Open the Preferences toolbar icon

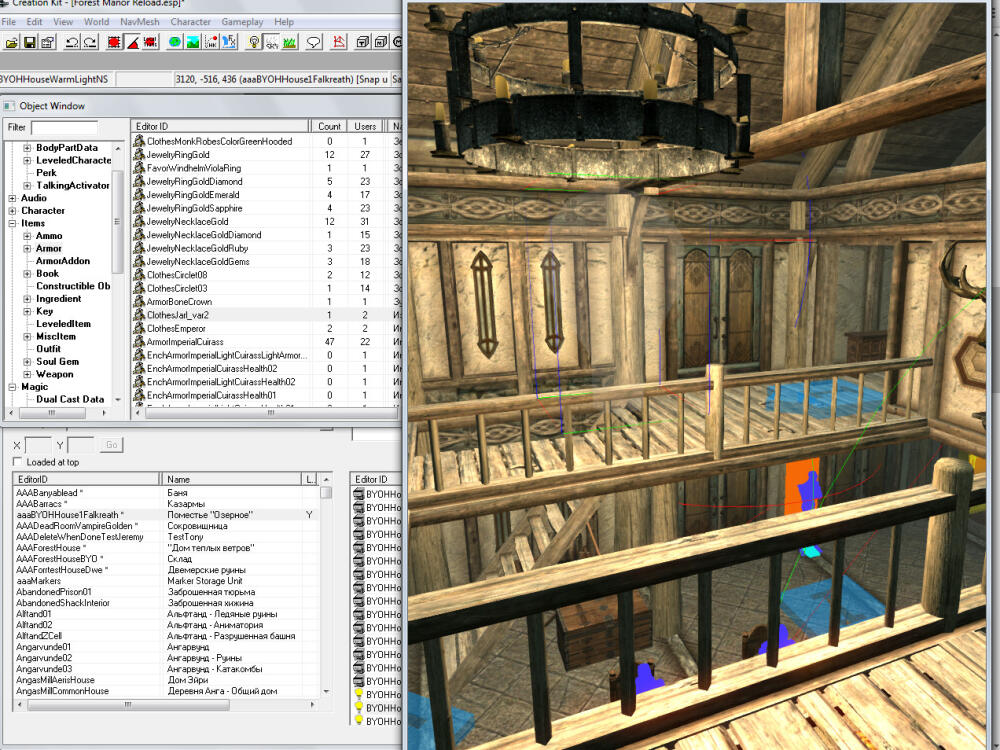(x=48, y=43)
